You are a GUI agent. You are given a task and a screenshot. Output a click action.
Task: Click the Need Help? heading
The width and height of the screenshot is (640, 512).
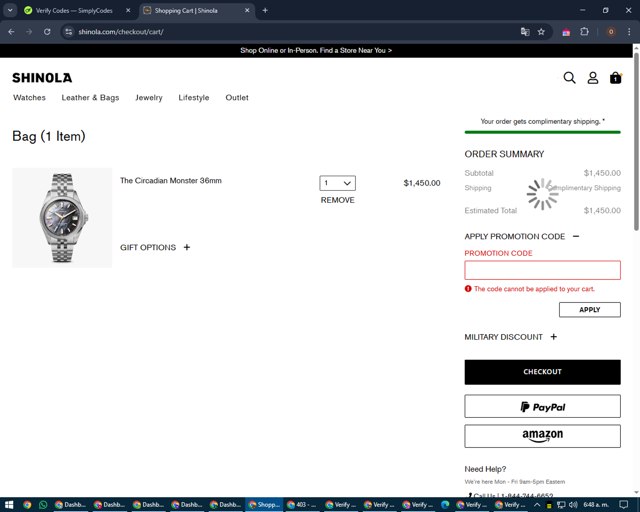coord(485,469)
